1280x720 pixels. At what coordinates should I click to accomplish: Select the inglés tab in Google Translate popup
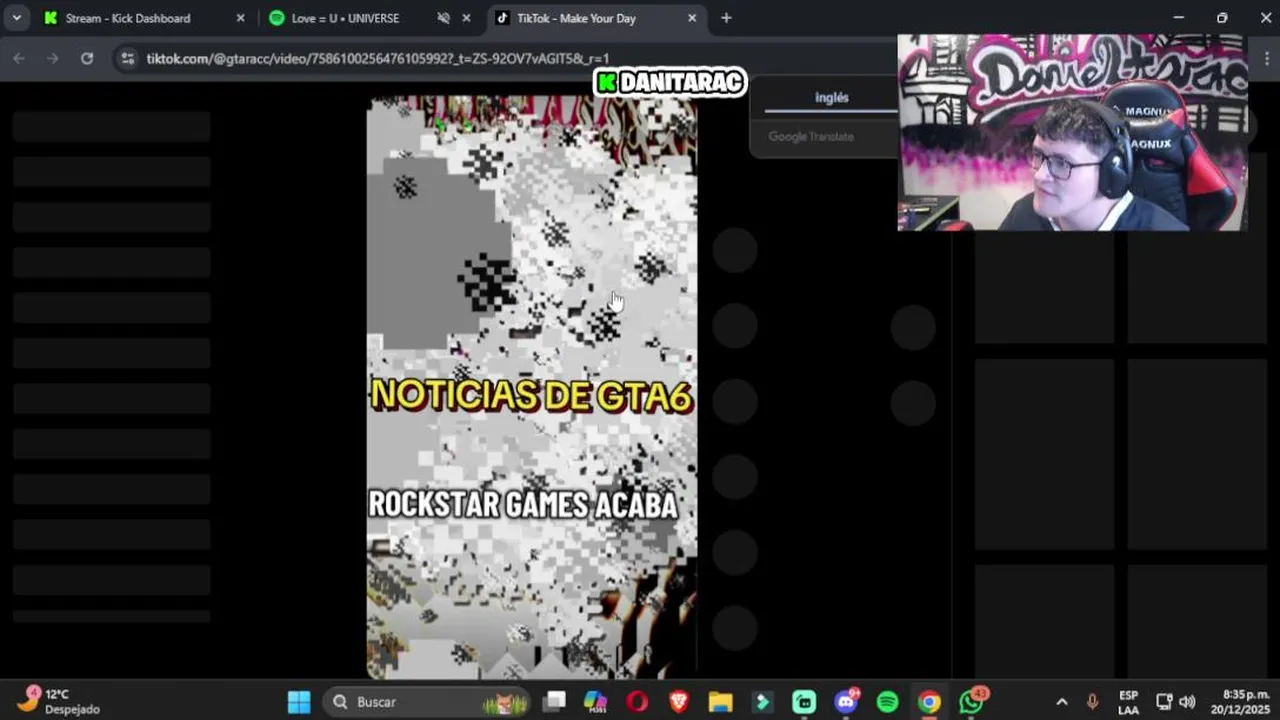pos(831,97)
